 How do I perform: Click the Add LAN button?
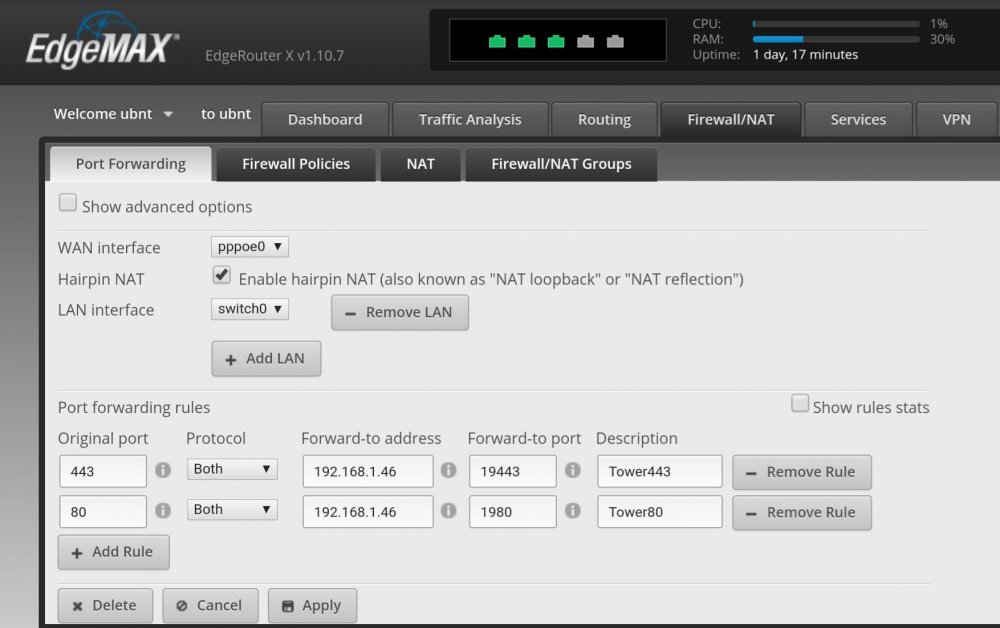coord(266,358)
